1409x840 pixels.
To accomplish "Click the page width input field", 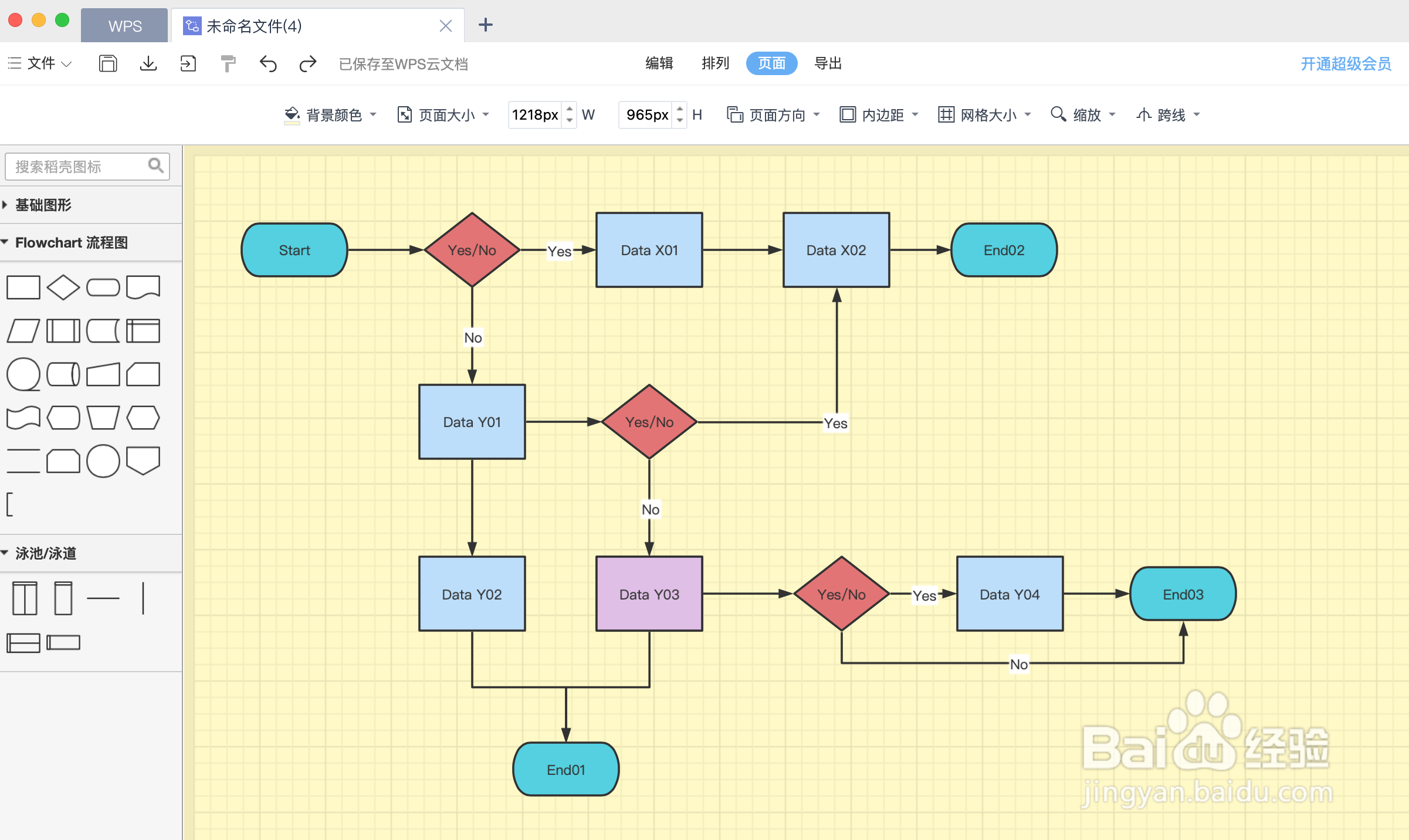I will point(534,115).
